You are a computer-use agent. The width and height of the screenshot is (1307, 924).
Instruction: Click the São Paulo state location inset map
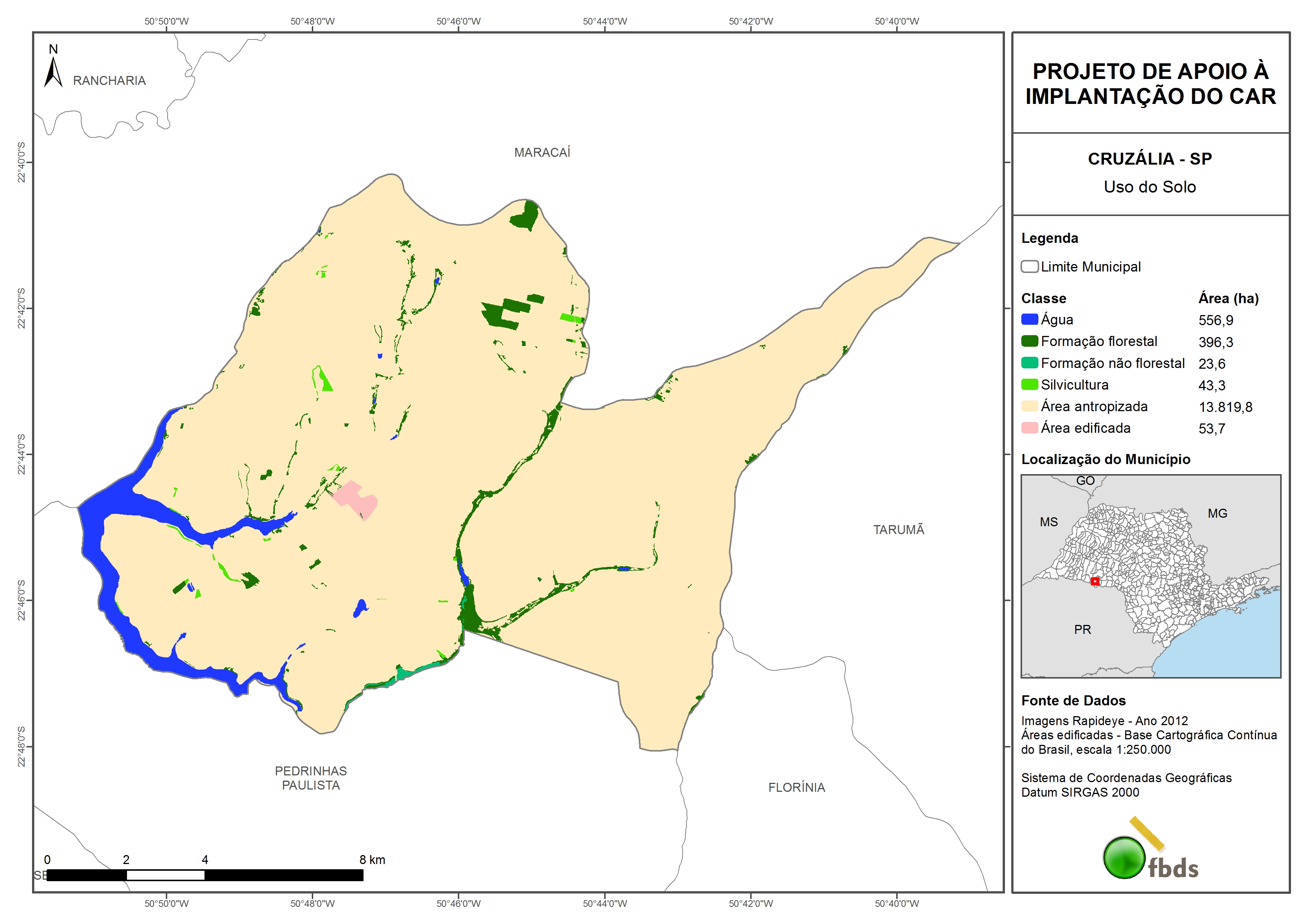click(x=1151, y=576)
